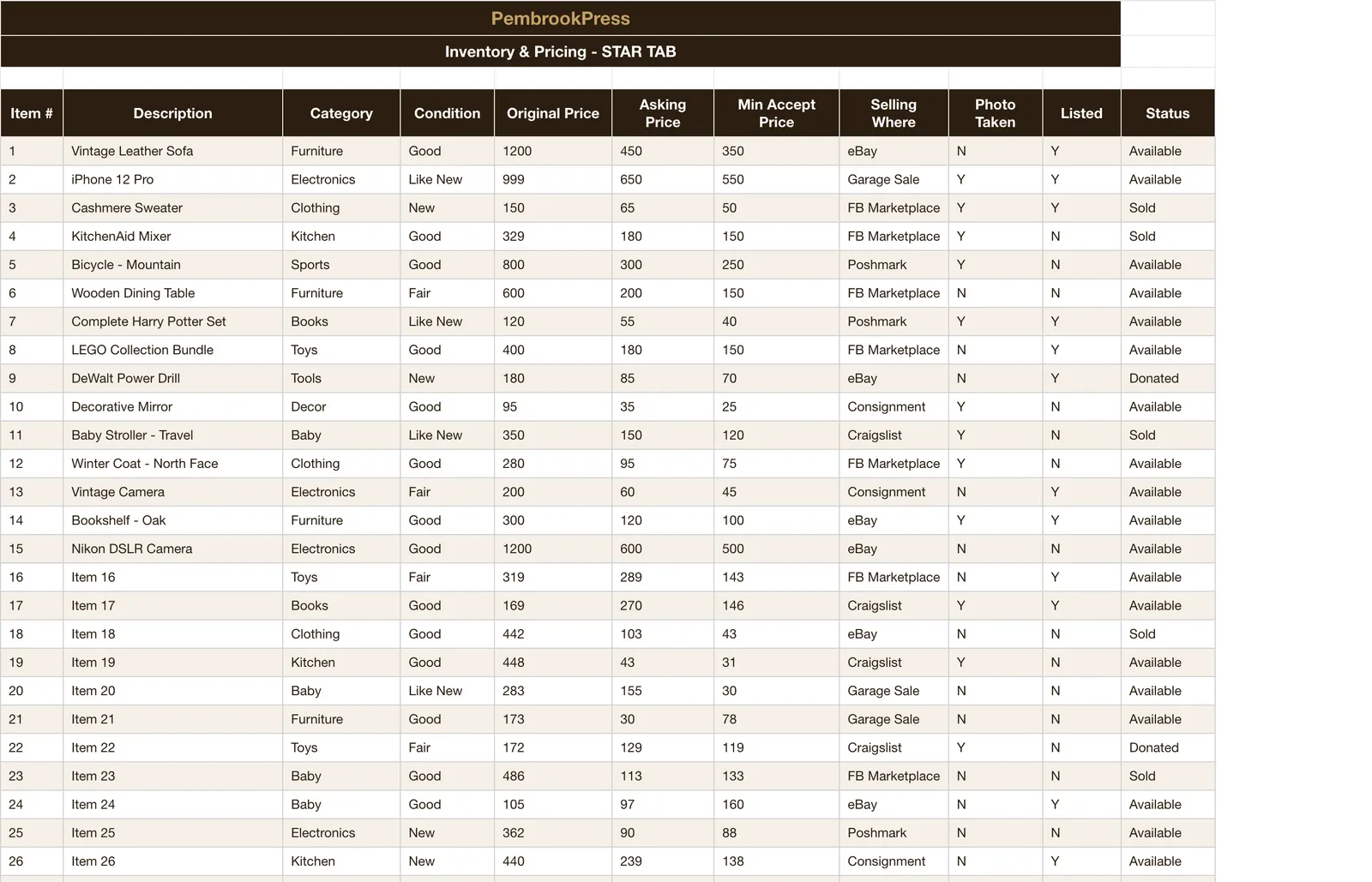Select the Wooden Dining Table cell
Viewport: 1372px width, 882px height.
pos(172,292)
